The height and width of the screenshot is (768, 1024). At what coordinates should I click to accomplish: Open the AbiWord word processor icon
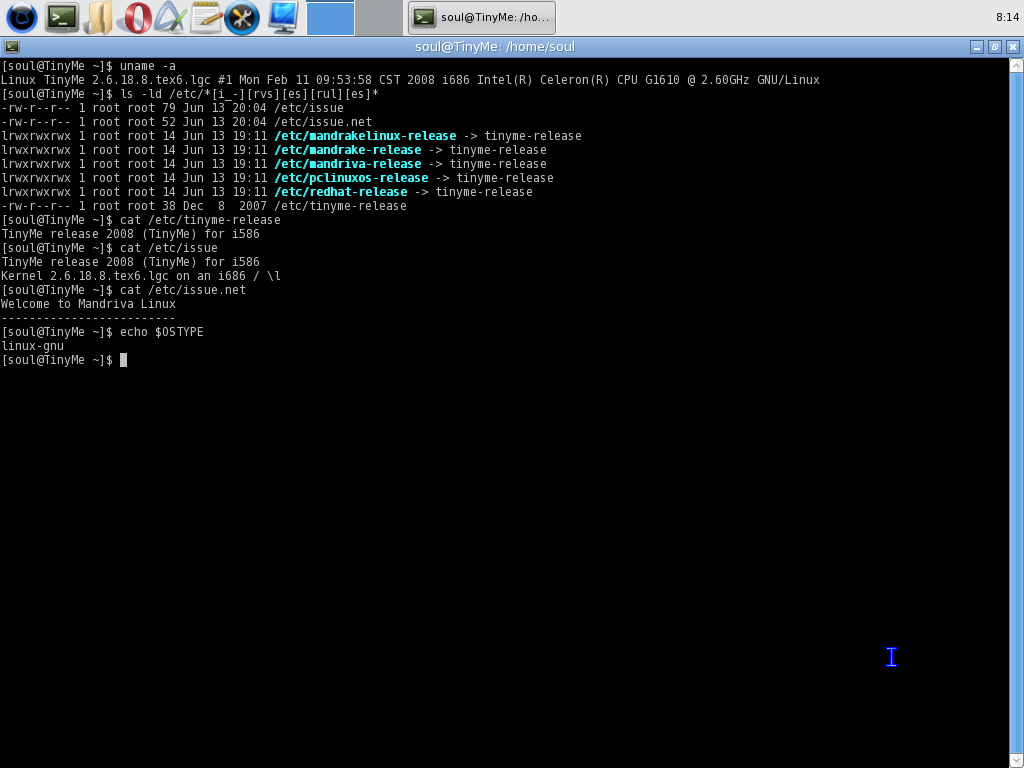170,18
